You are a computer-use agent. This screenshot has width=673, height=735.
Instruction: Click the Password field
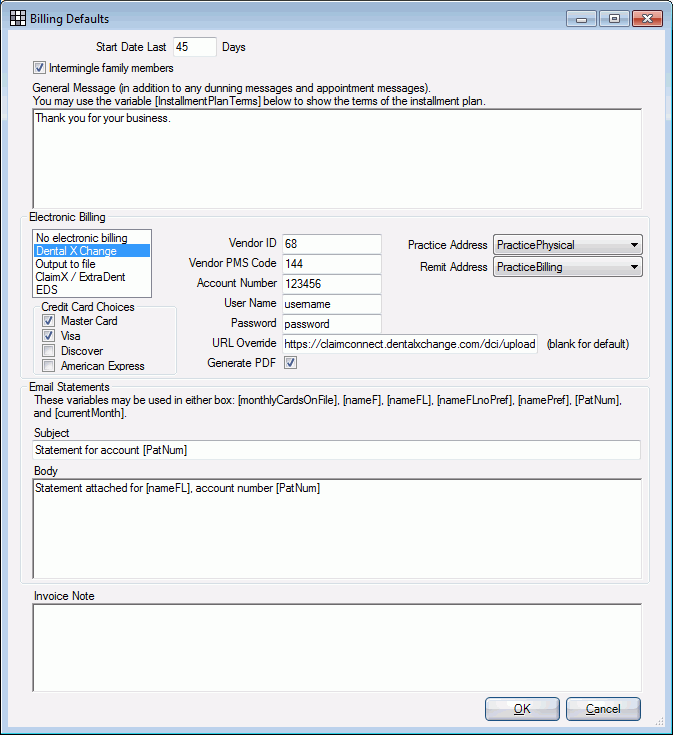[332, 324]
